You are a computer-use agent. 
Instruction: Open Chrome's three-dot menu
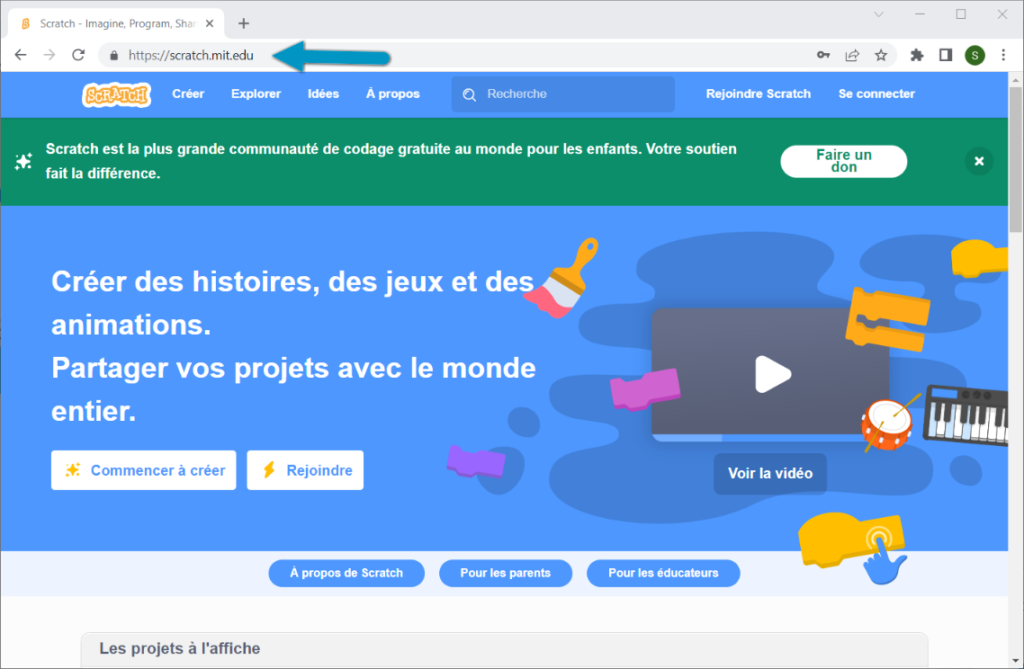coord(1003,55)
